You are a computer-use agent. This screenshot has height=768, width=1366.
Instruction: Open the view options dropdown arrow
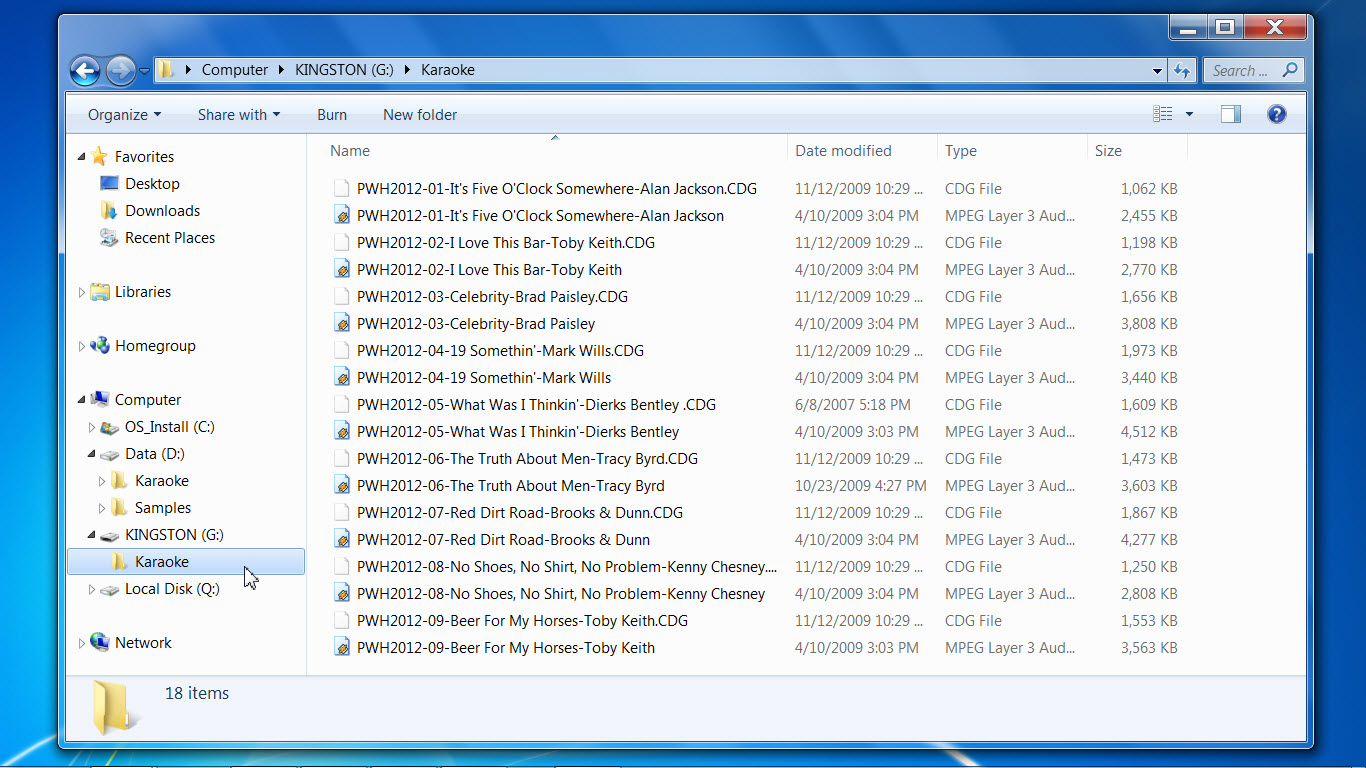coord(1189,114)
